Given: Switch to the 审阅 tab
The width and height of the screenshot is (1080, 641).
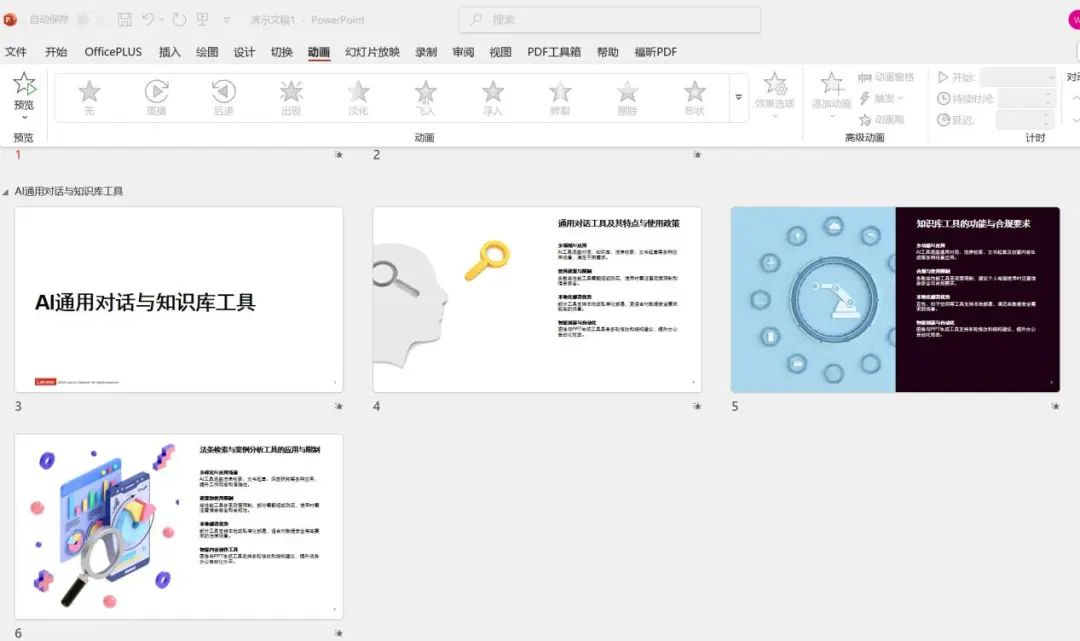Looking at the screenshot, I should point(463,52).
